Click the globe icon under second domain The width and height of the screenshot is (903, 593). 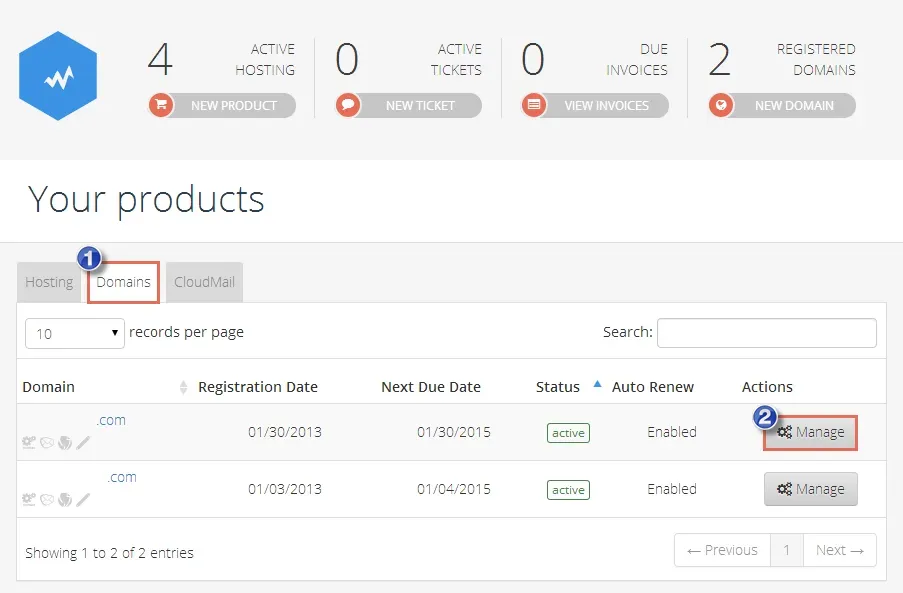click(65, 499)
